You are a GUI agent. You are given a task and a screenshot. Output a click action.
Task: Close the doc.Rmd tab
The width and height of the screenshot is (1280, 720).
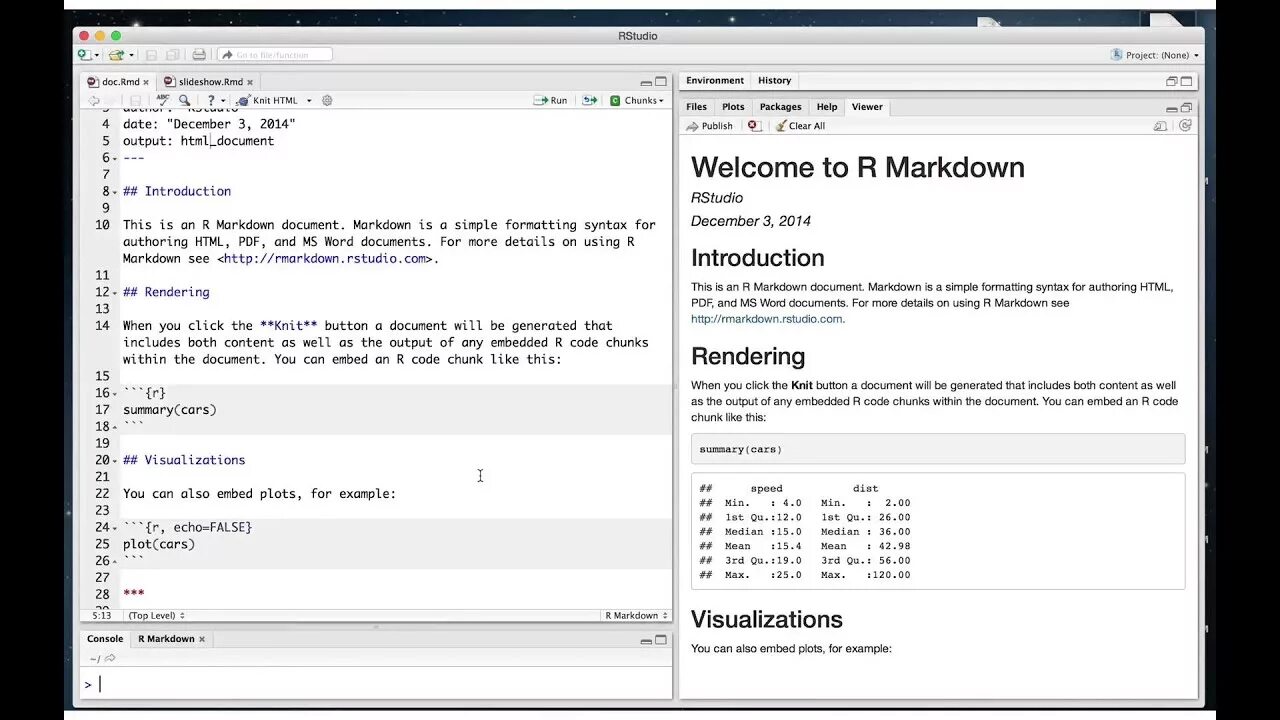click(146, 82)
